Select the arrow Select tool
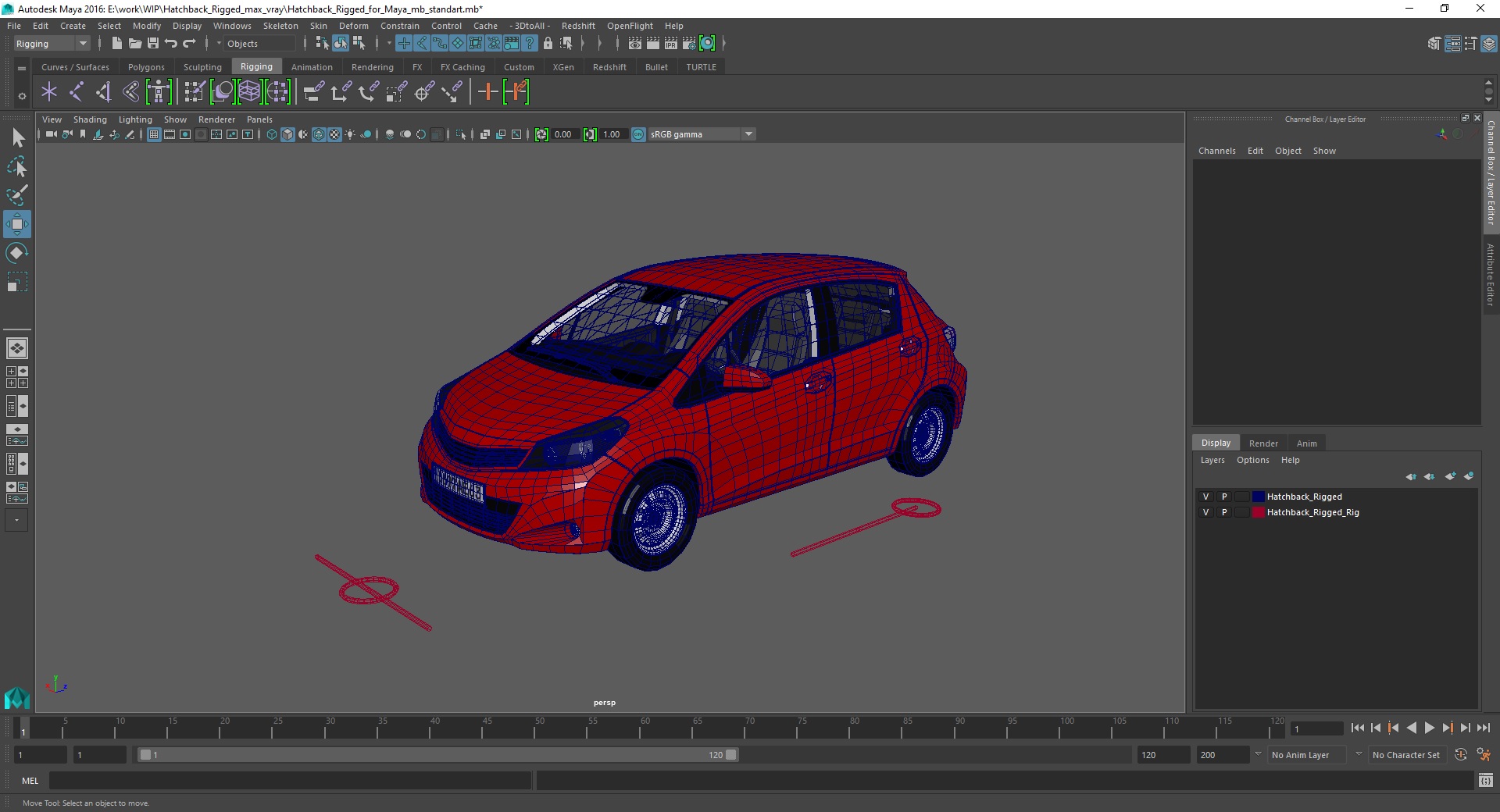1500x812 pixels. click(17, 138)
